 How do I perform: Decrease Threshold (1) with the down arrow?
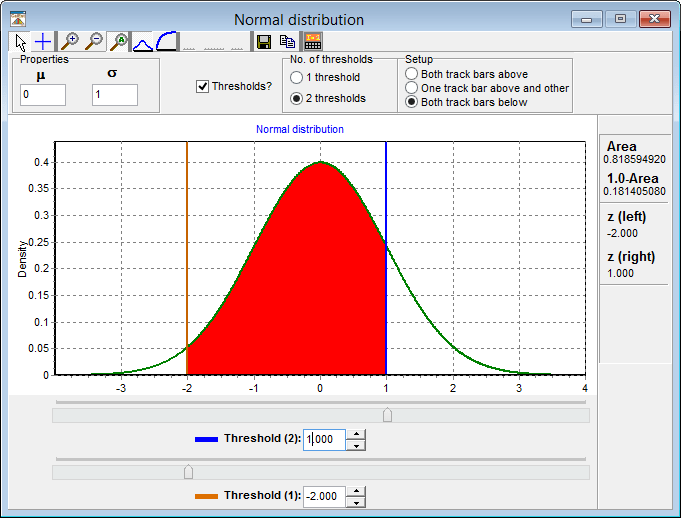pyautogui.click(x=356, y=502)
